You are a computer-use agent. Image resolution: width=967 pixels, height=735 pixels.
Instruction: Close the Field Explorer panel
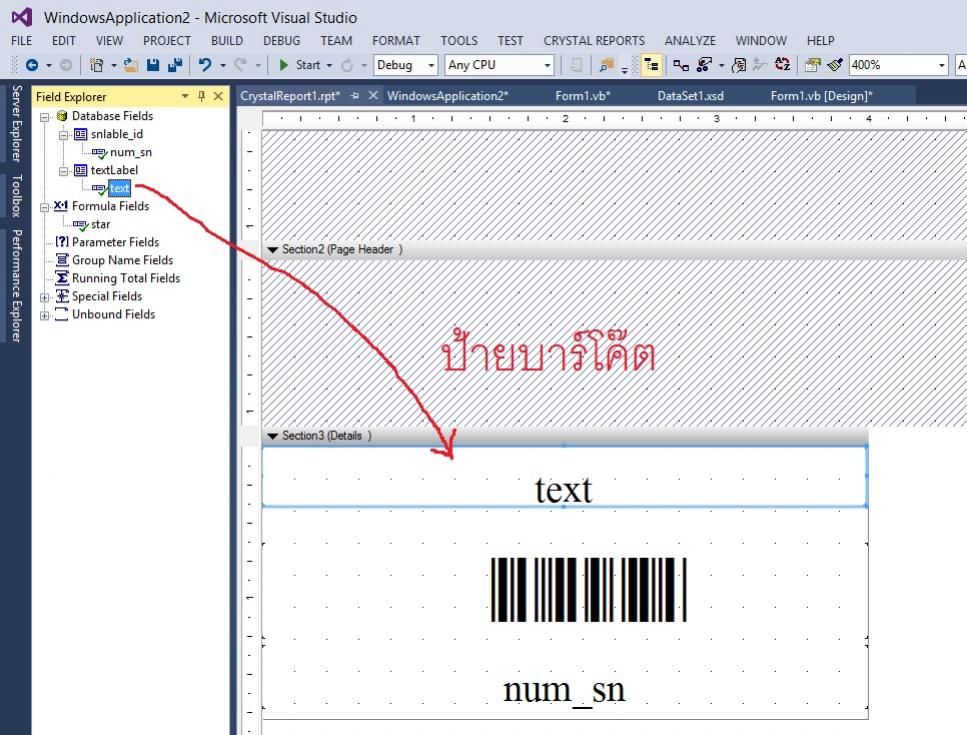218,96
